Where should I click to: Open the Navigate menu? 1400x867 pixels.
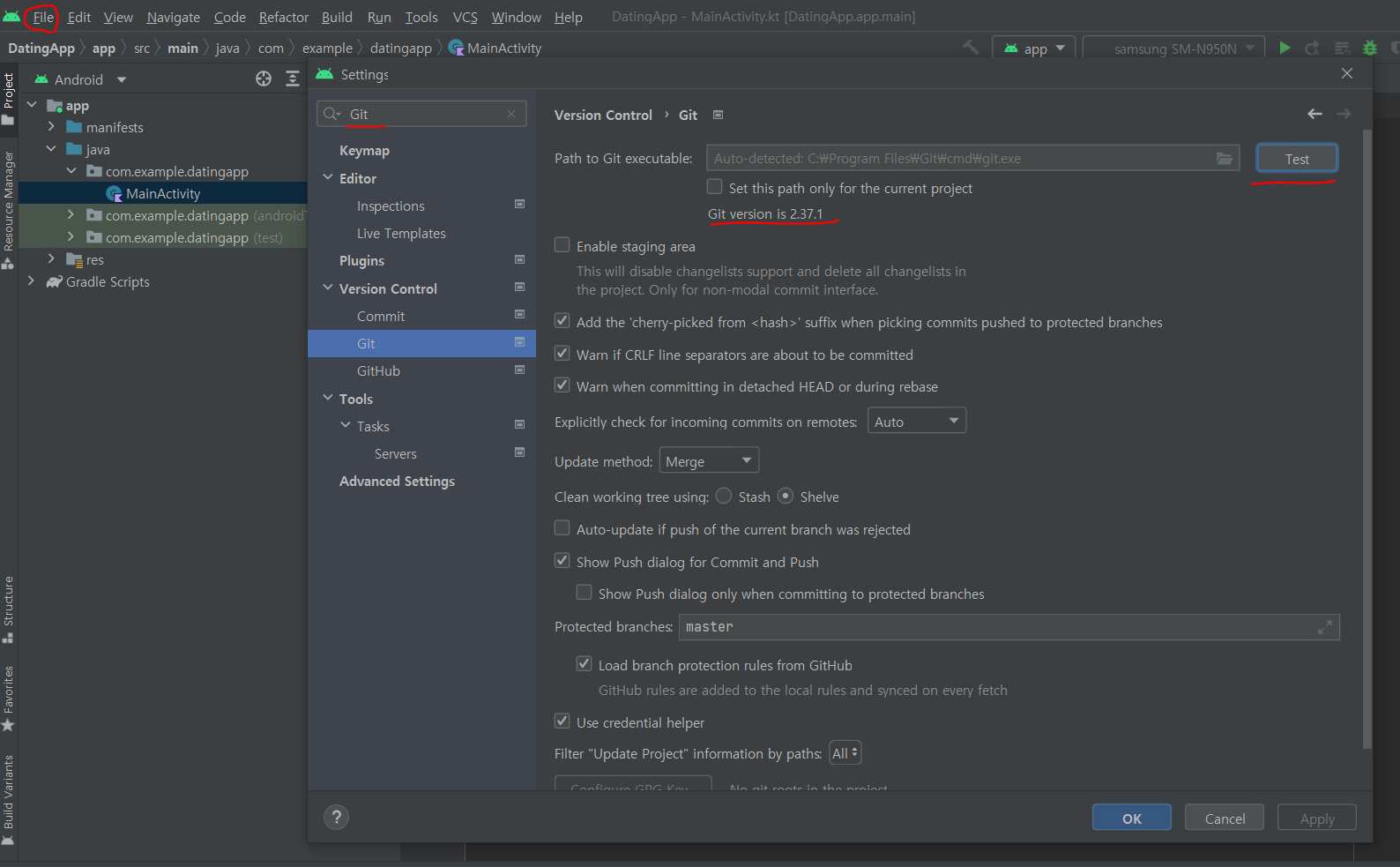point(173,17)
